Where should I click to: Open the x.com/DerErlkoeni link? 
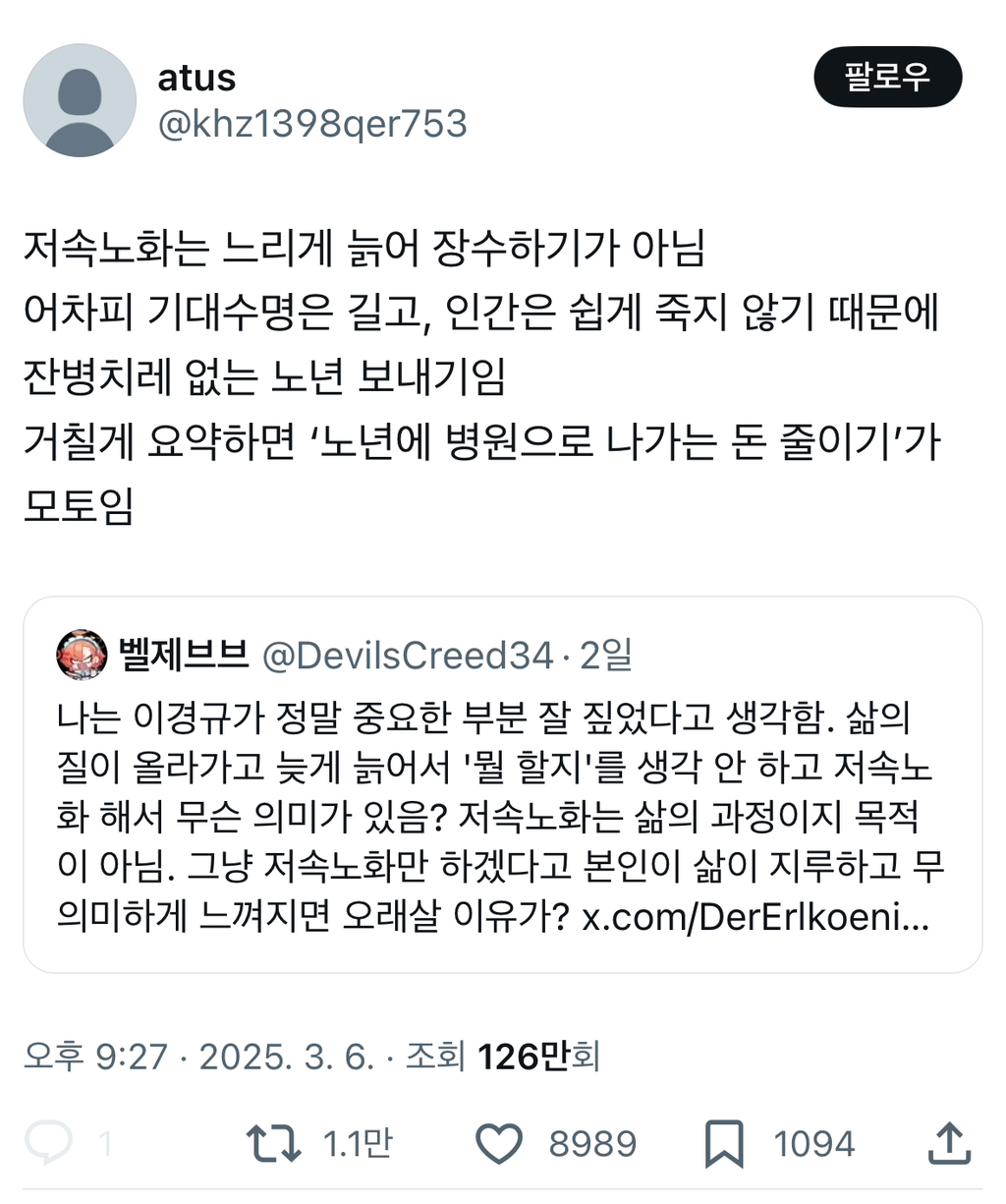[x=755, y=918]
